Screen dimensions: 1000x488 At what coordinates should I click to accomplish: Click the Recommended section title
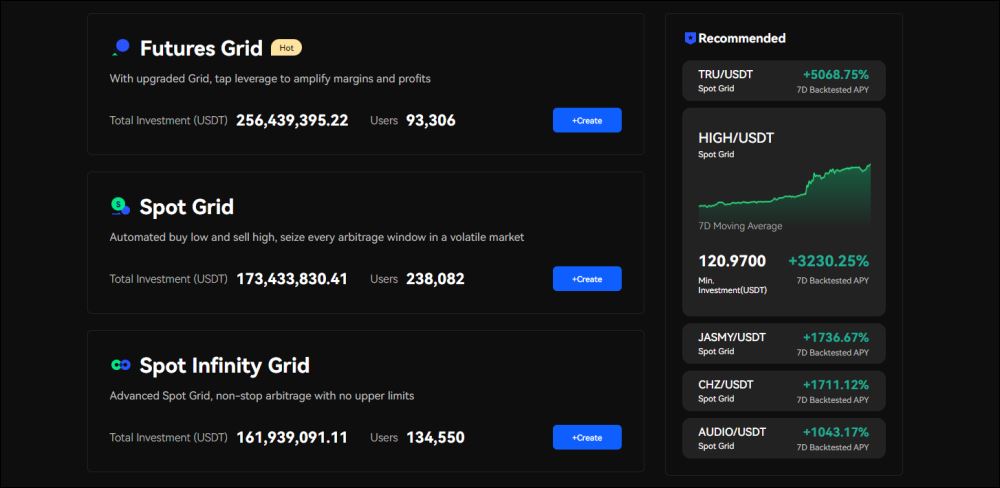pos(742,38)
